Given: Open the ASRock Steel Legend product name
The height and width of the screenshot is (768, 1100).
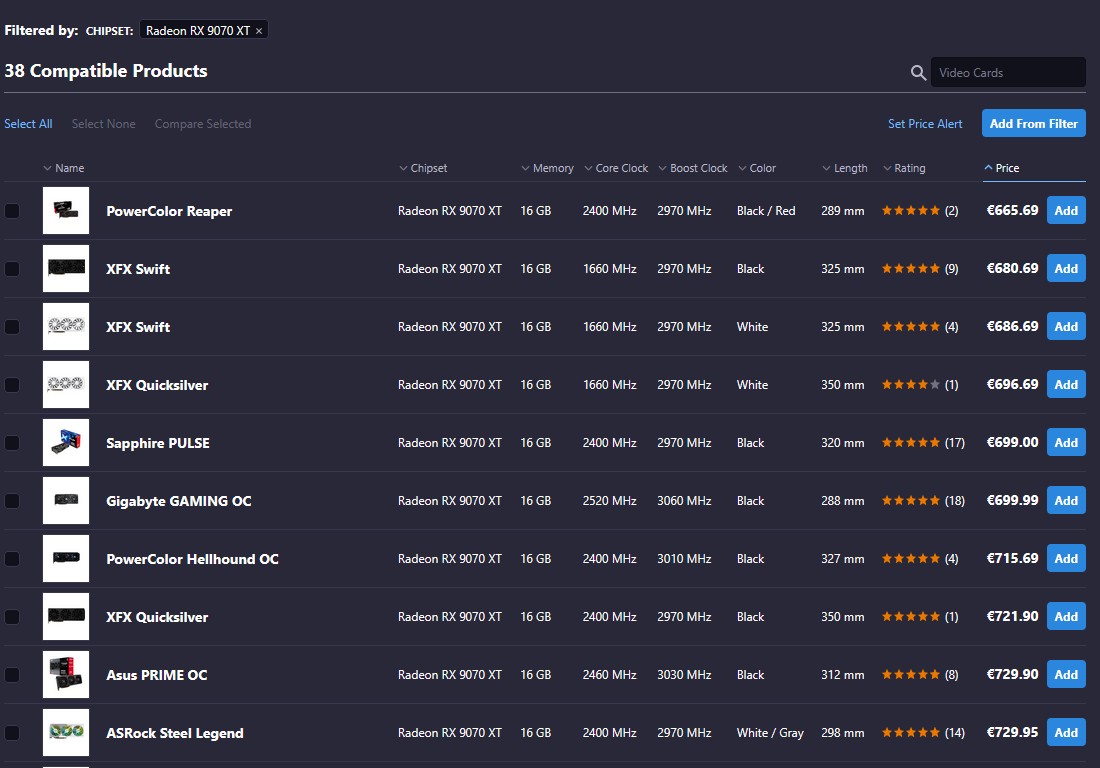Looking at the screenshot, I should [175, 733].
